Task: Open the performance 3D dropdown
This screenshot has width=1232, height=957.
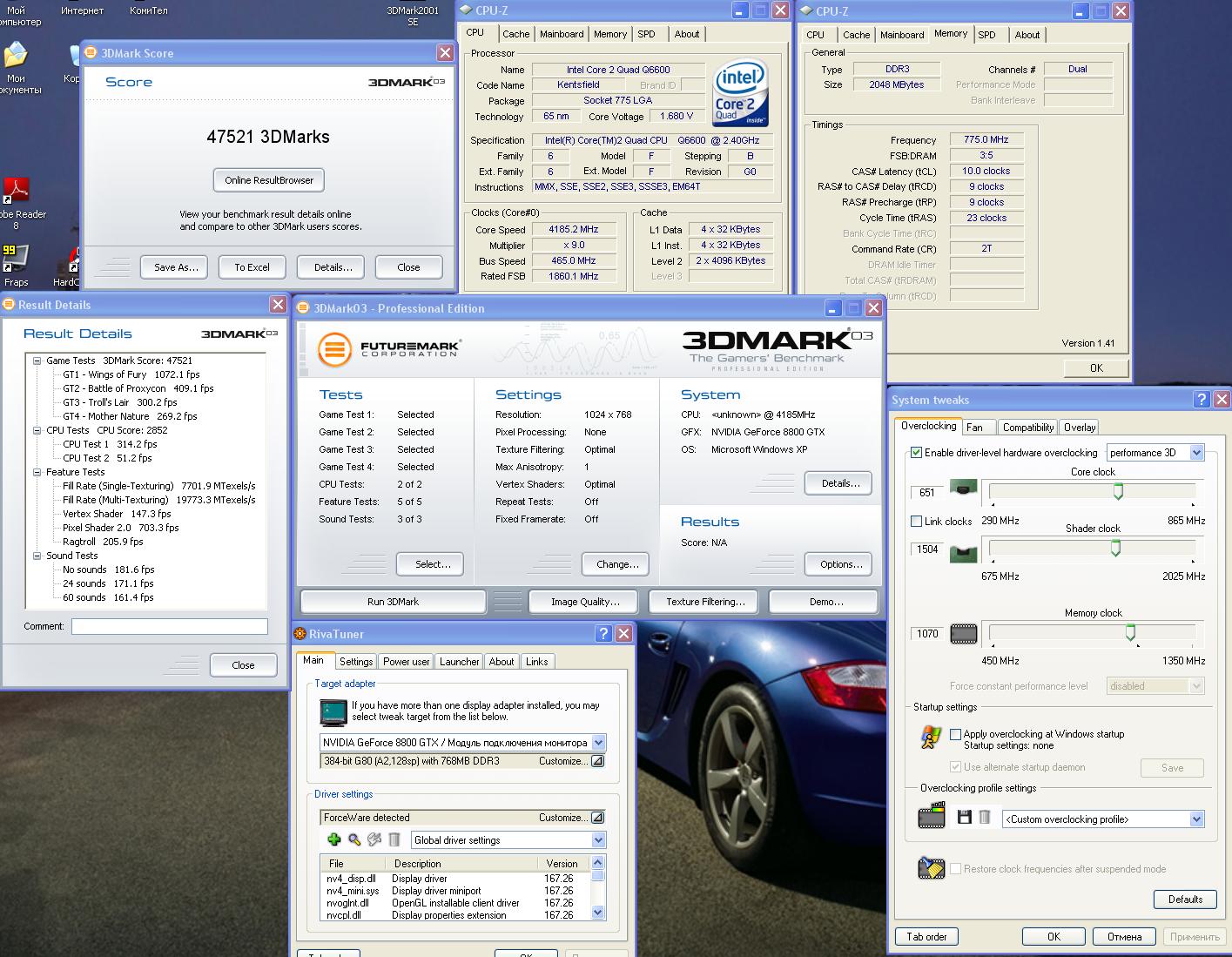Action: (1196, 453)
